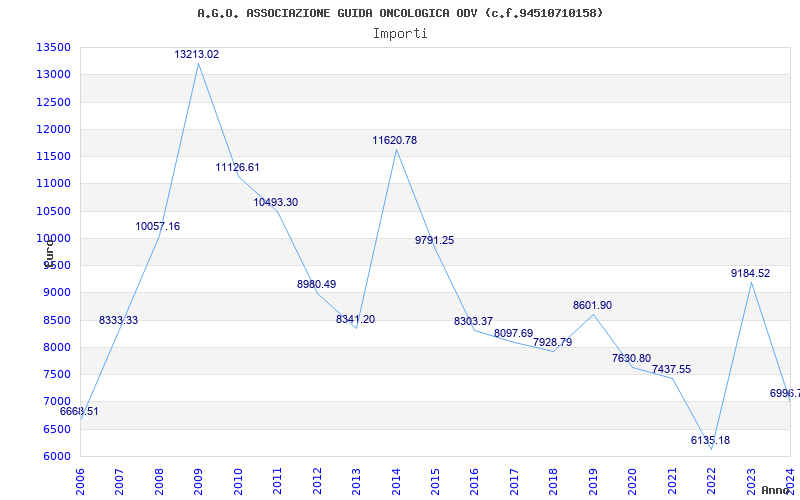Screen dimensions: 800x500
Task: Click the 2011 x-axis year label
Action: click(x=277, y=482)
